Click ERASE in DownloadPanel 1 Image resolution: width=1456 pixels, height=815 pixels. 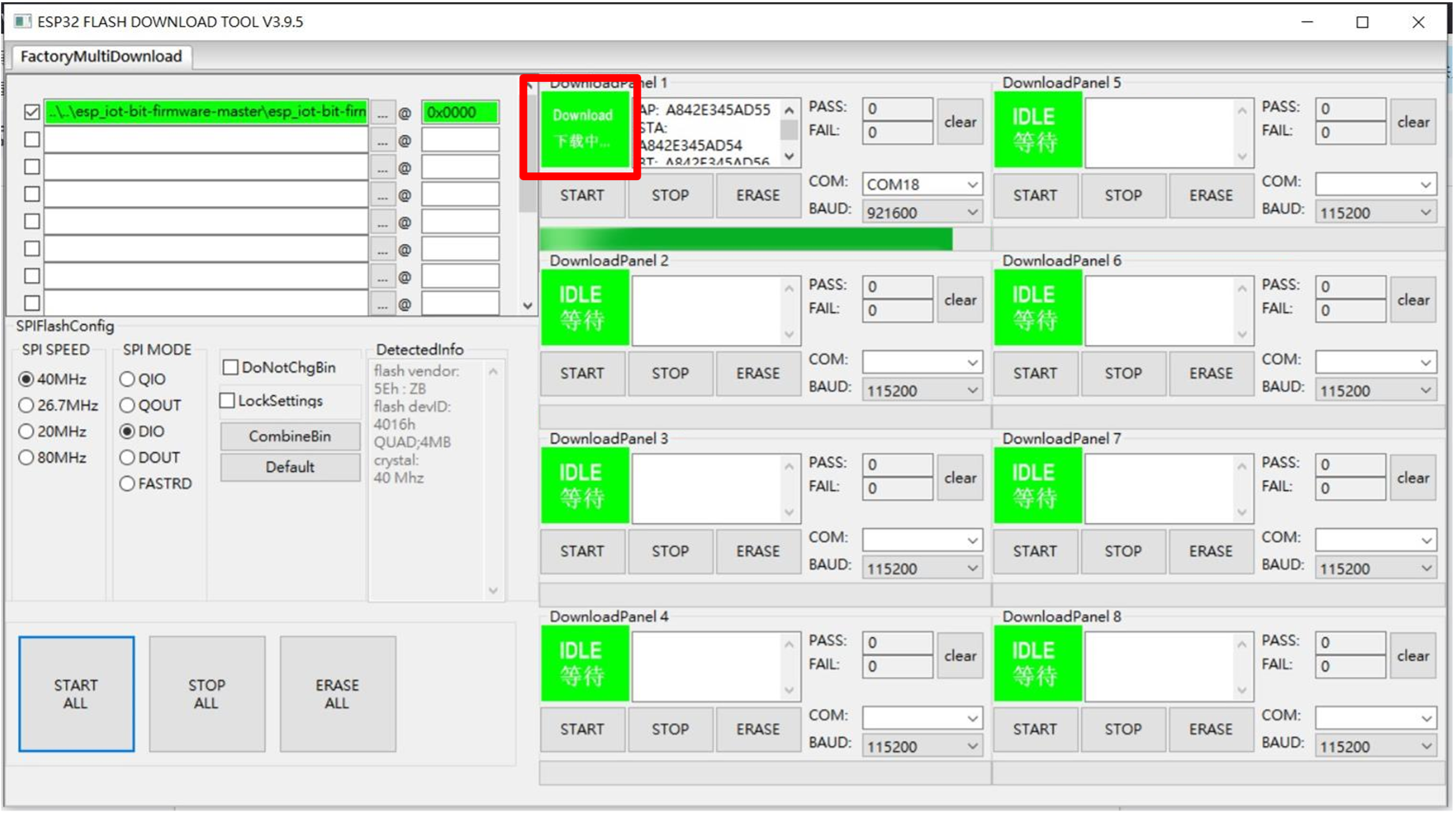tap(758, 196)
